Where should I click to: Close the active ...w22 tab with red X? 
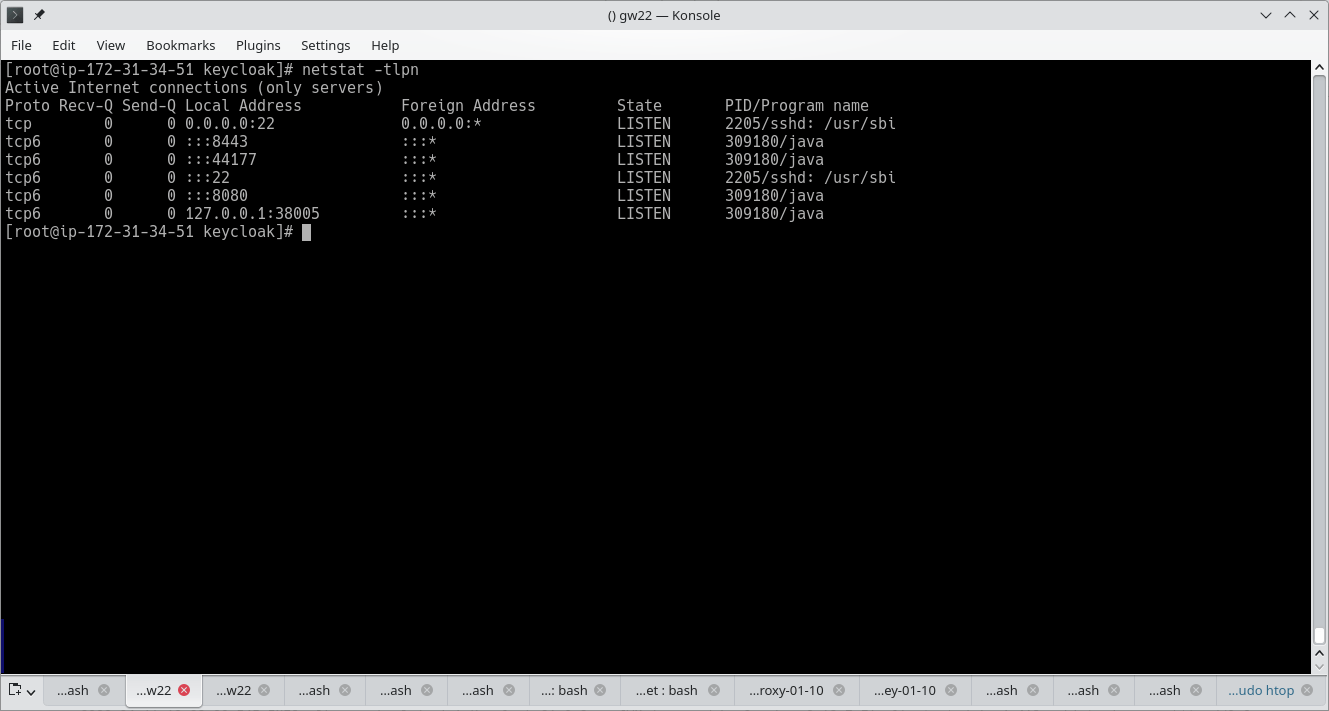184,690
